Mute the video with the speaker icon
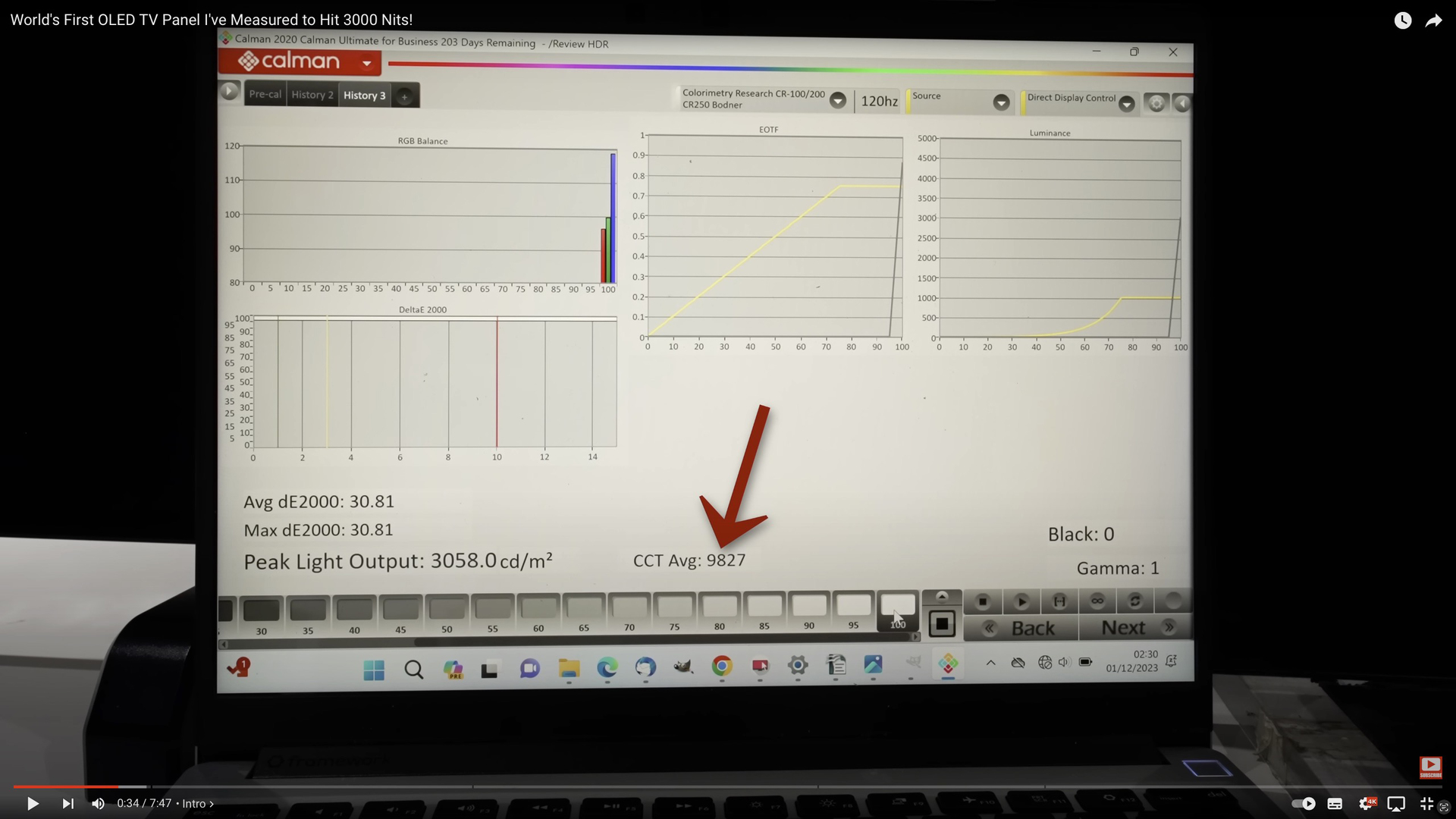The image size is (1456, 819). pyautogui.click(x=98, y=804)
